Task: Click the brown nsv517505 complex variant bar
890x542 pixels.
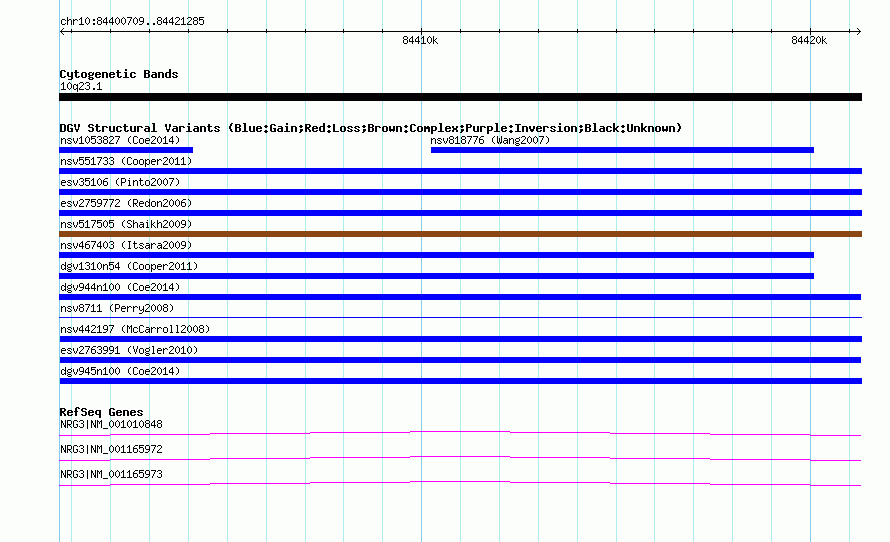Action: tap(460, 234)
